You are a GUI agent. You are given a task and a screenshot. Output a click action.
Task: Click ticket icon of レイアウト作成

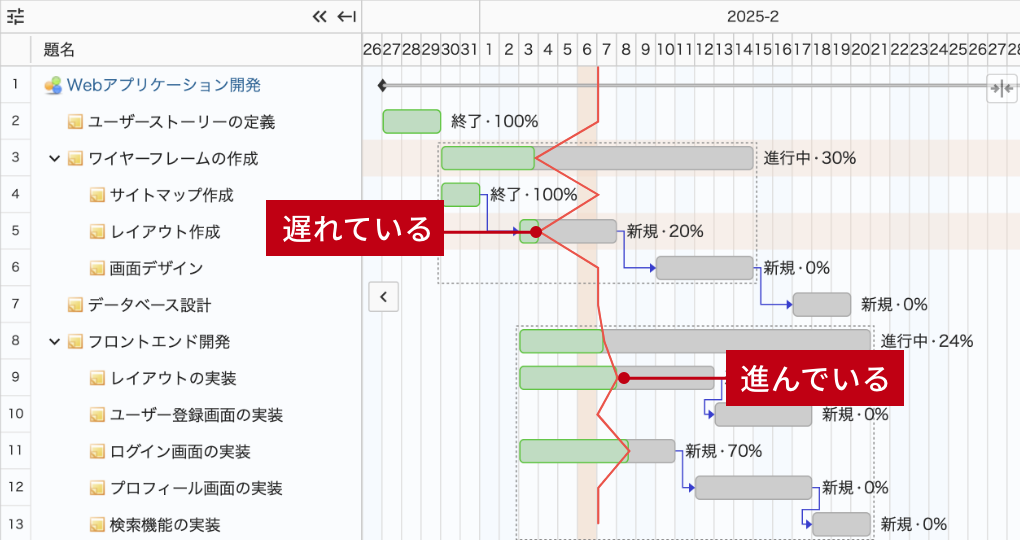click(x=97, y=231)
